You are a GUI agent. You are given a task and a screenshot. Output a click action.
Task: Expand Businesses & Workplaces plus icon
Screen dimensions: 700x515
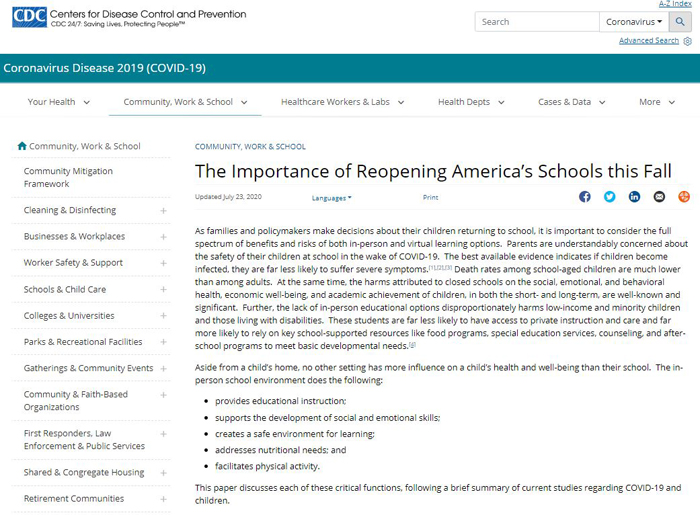coord(163,237)
